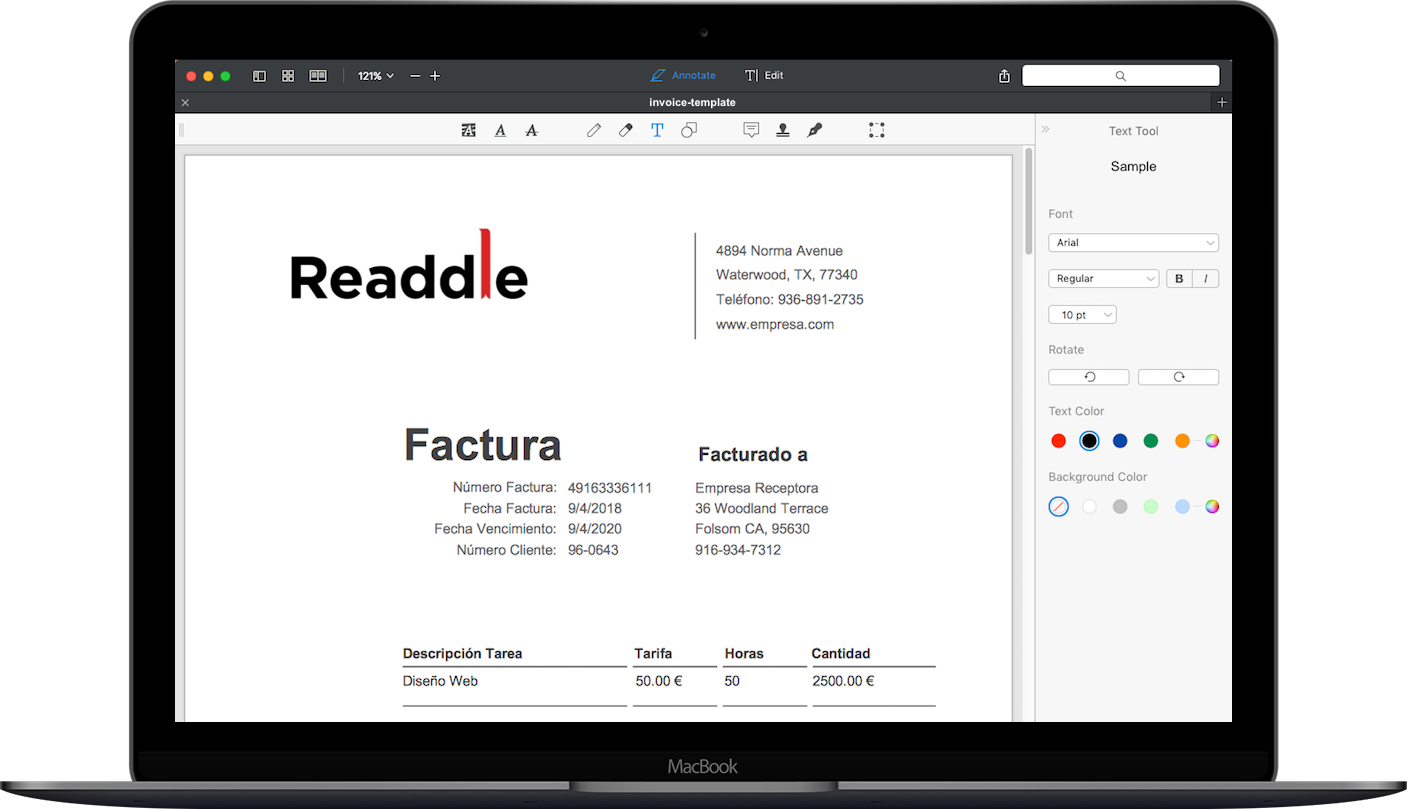Toggle bold text style

pos(1179,279)
